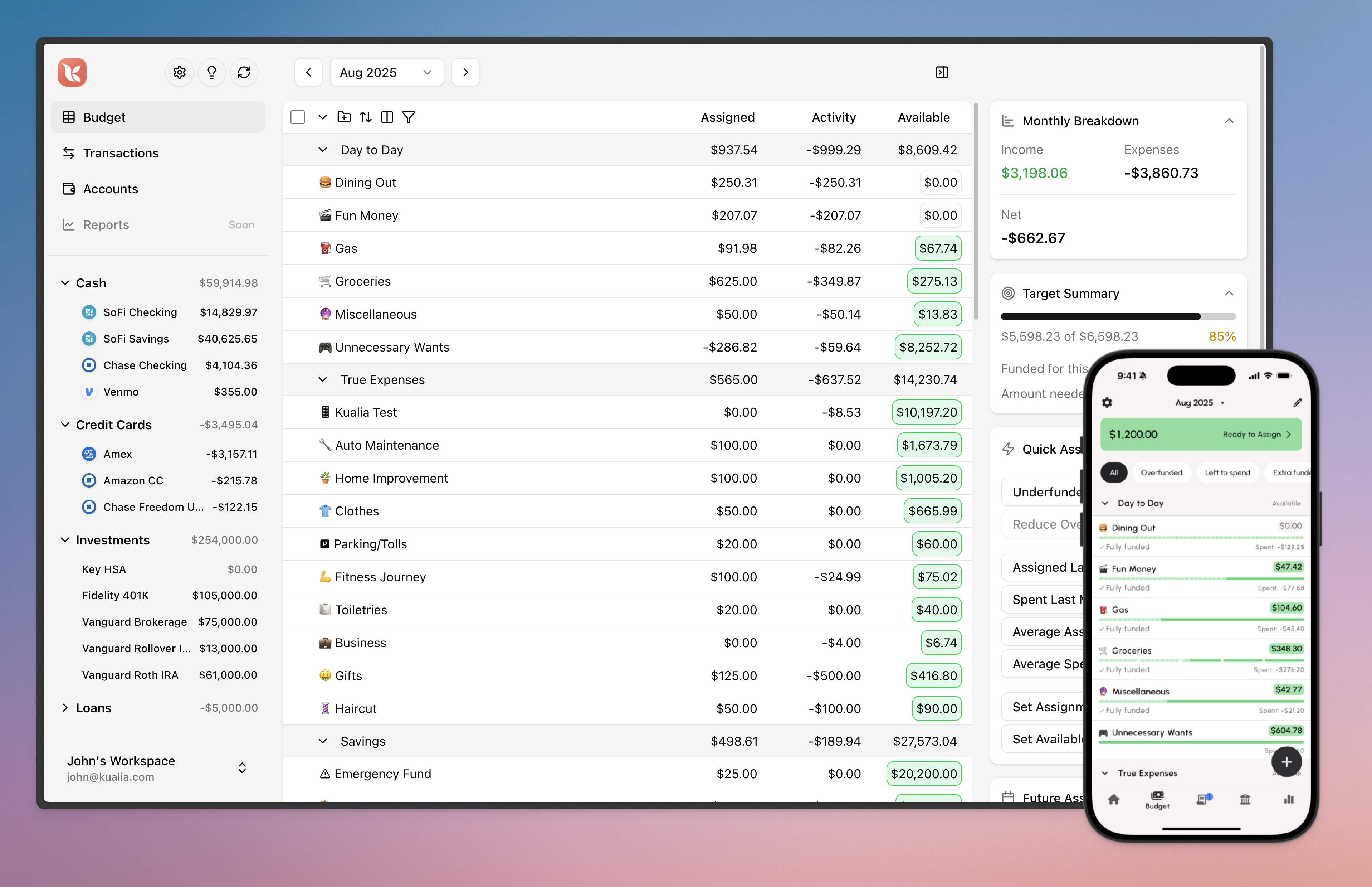1372x887 pixels.
Task: Click the columns layout icon in budget toolbar
Action: coord(387,117)
